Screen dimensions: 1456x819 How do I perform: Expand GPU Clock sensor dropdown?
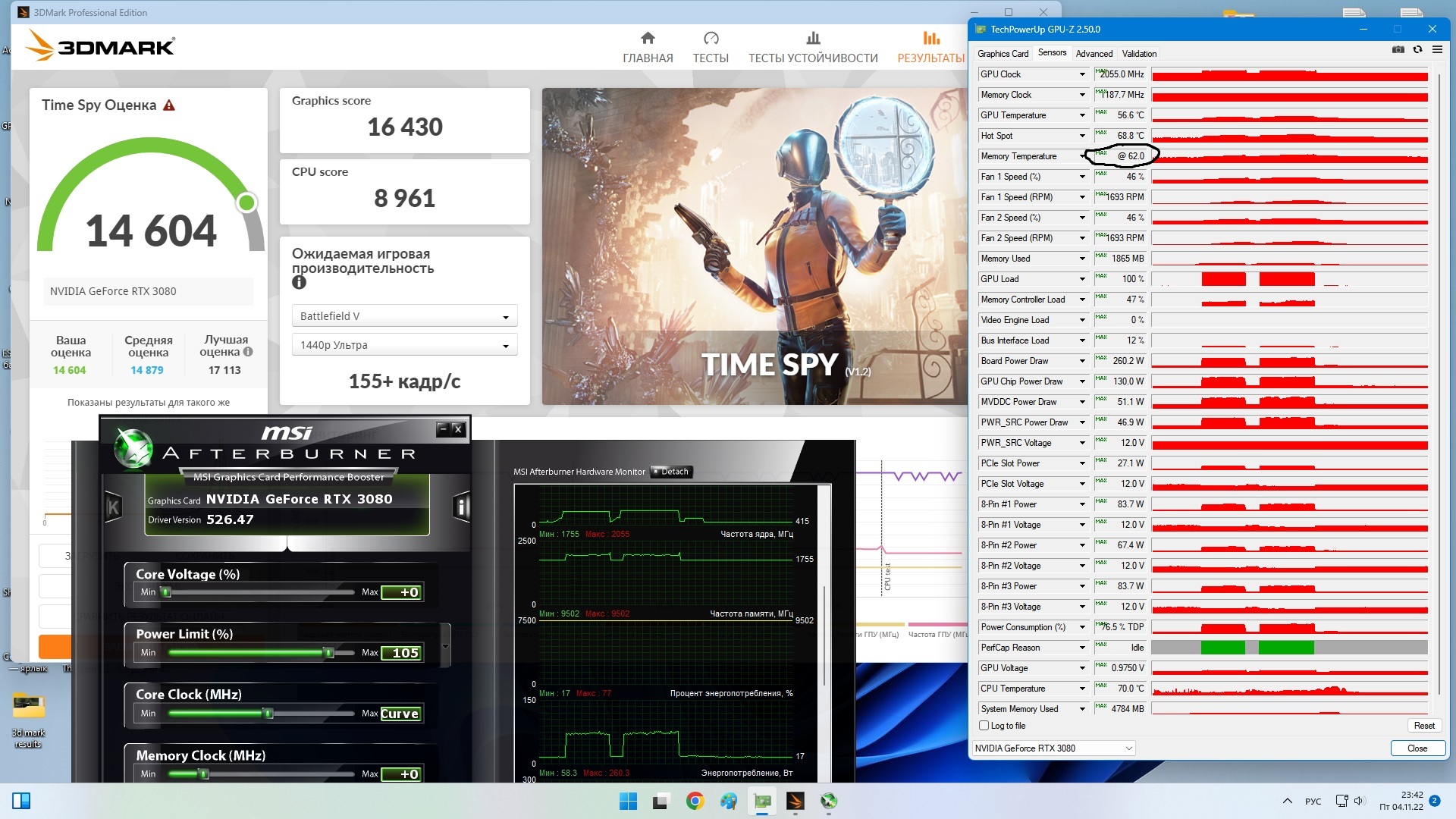click(1082, 74)
